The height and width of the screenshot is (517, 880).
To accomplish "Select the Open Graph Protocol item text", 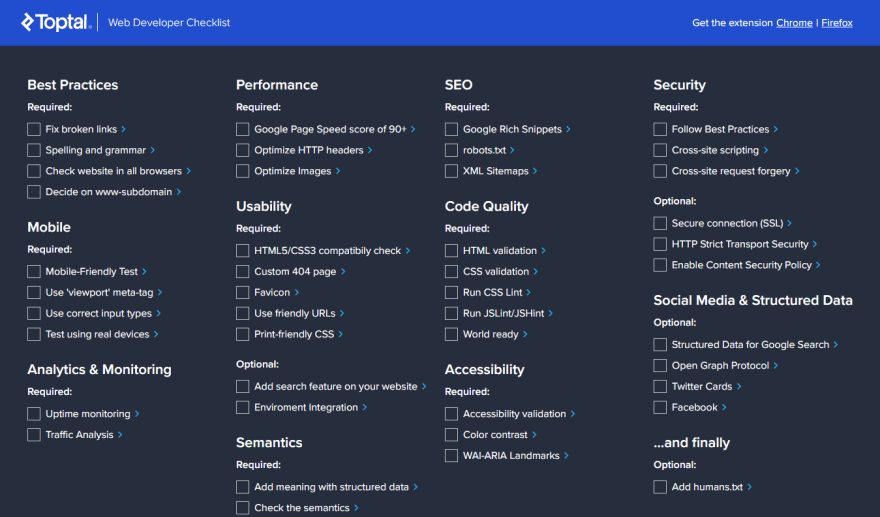I will click(x=720, y=365).
